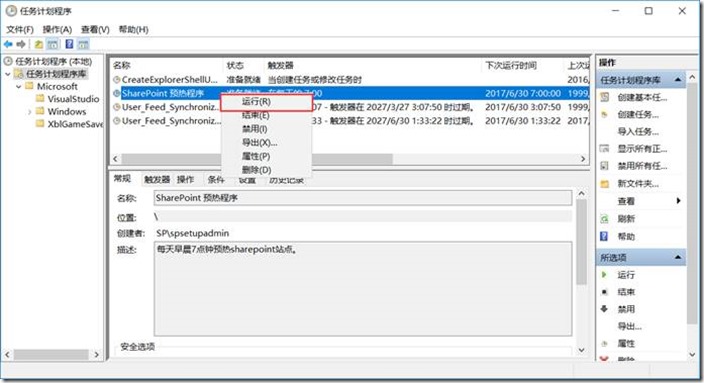This screenshot has height=383, width=704.
Task: Open the 查看(V) menu
Action: 95,30
